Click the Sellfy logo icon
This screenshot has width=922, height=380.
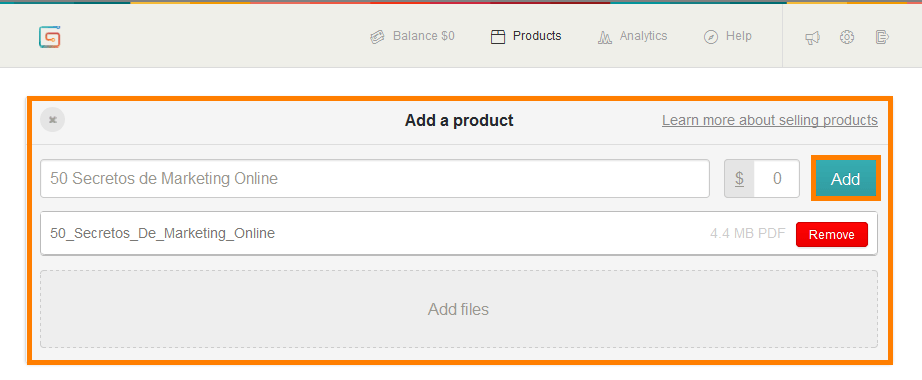(x=50, y=37)
